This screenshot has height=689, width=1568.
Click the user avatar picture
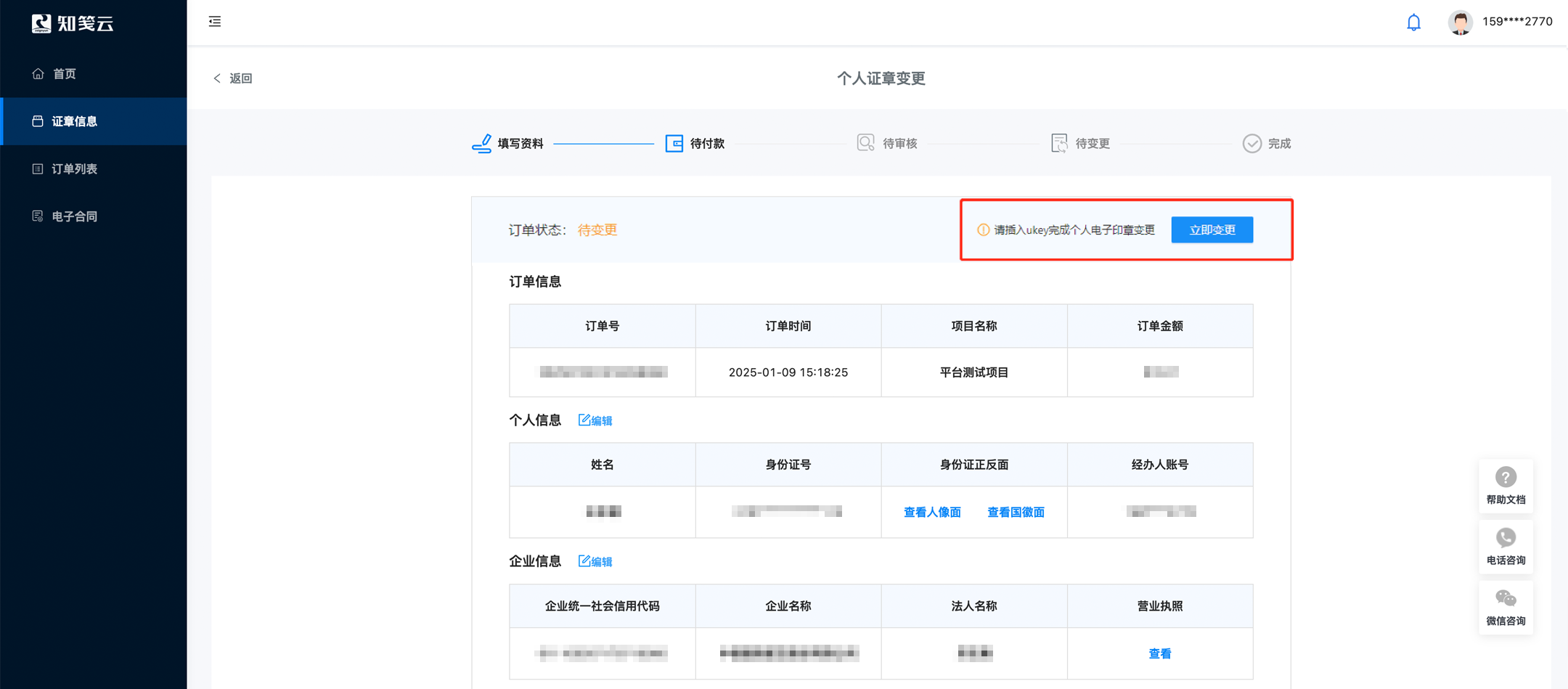(1460, 23)
